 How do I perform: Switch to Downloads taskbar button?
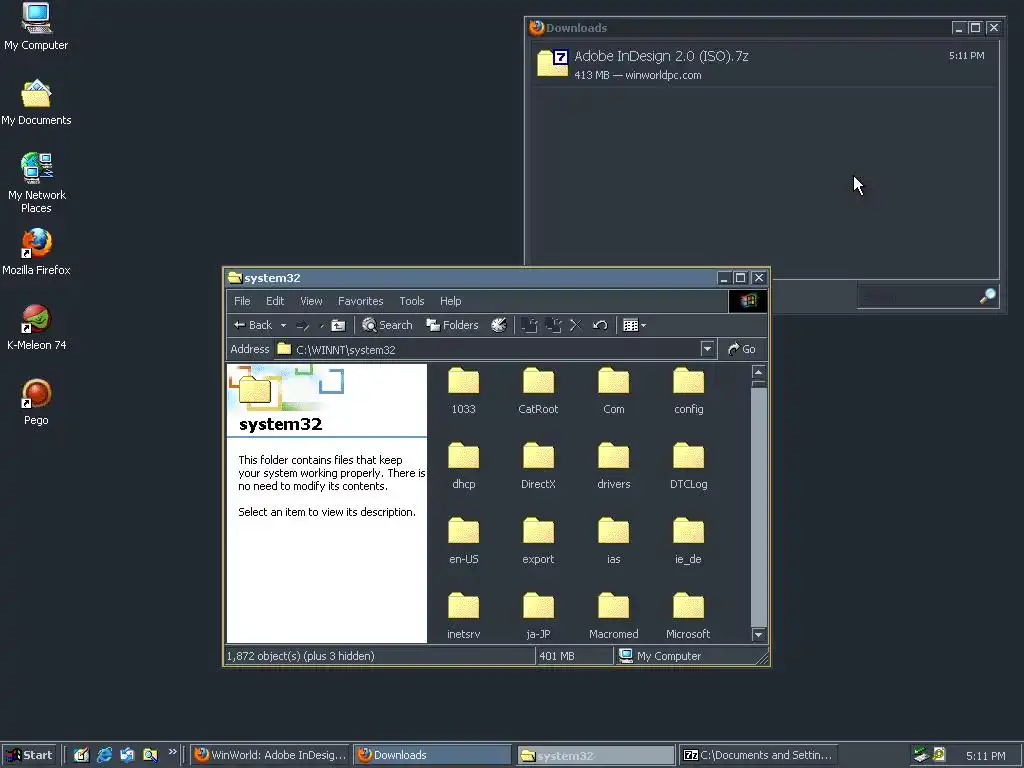pos(433,755)
